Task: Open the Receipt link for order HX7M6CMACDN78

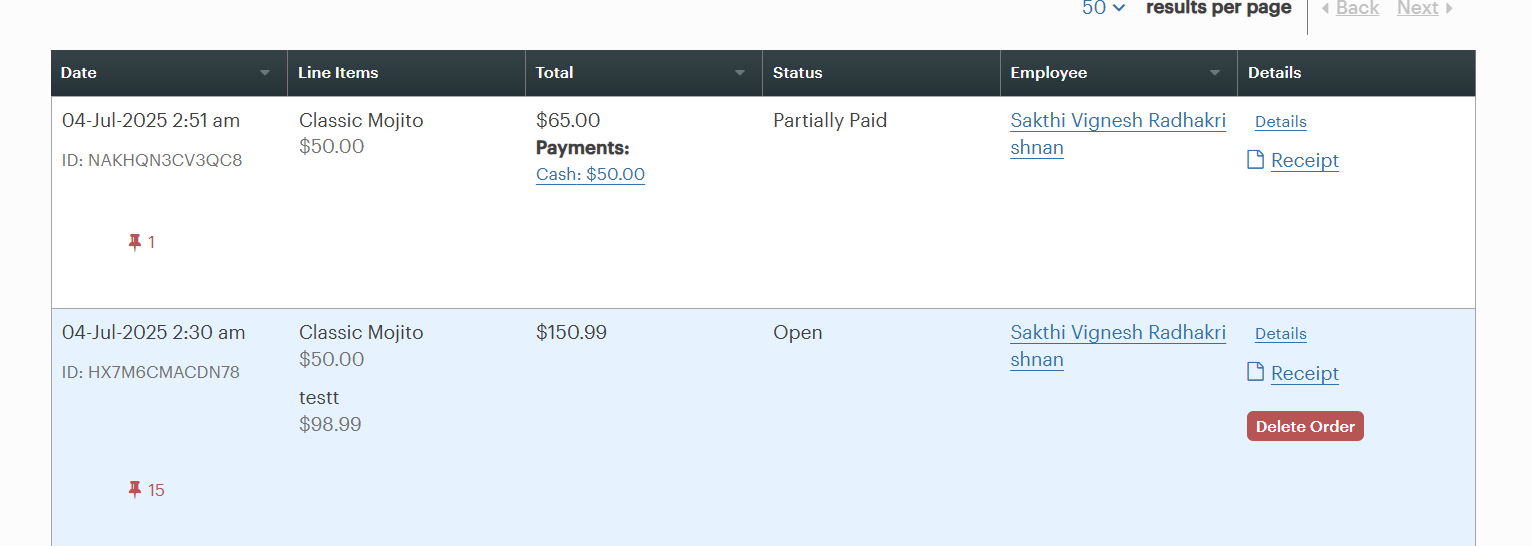Action: pos(1305,373)
